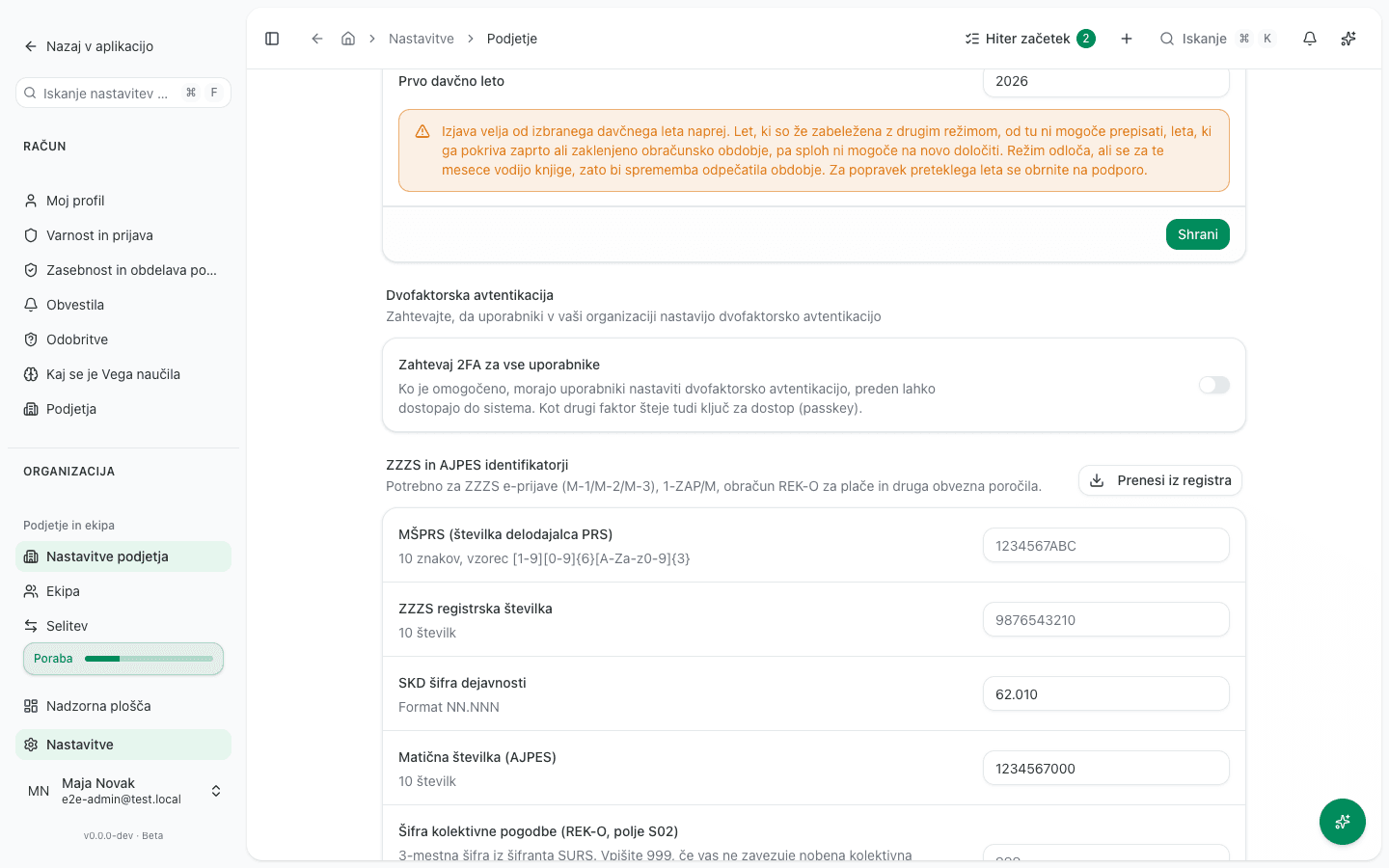Click Prenesi iz registra button
Image resolution: width=1389 pixels, height=868 pixels.
[1160, 480]
